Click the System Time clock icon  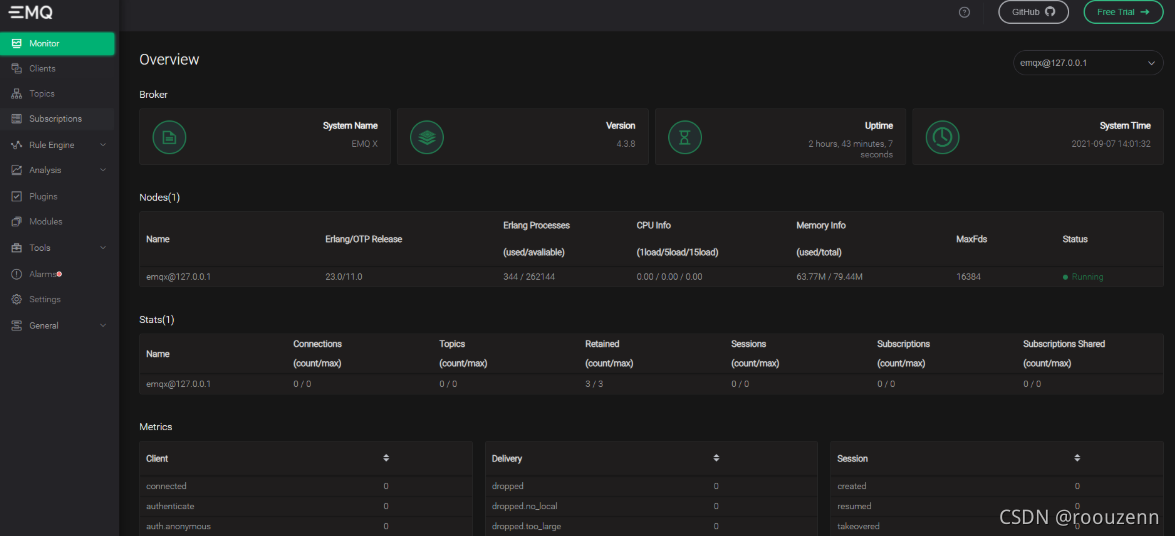pos(943,137)
